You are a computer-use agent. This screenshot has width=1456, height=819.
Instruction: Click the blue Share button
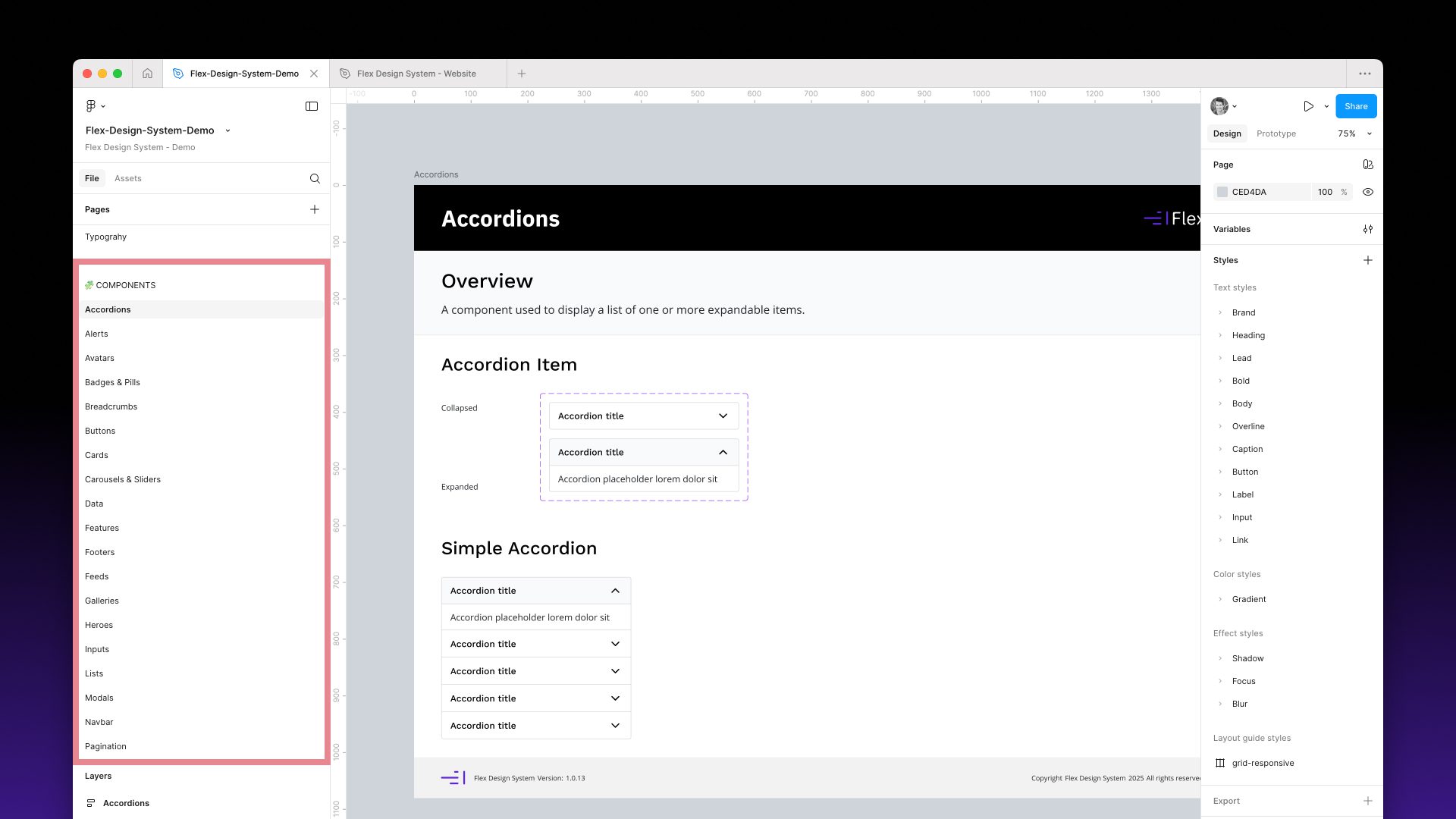point(1356,106)
